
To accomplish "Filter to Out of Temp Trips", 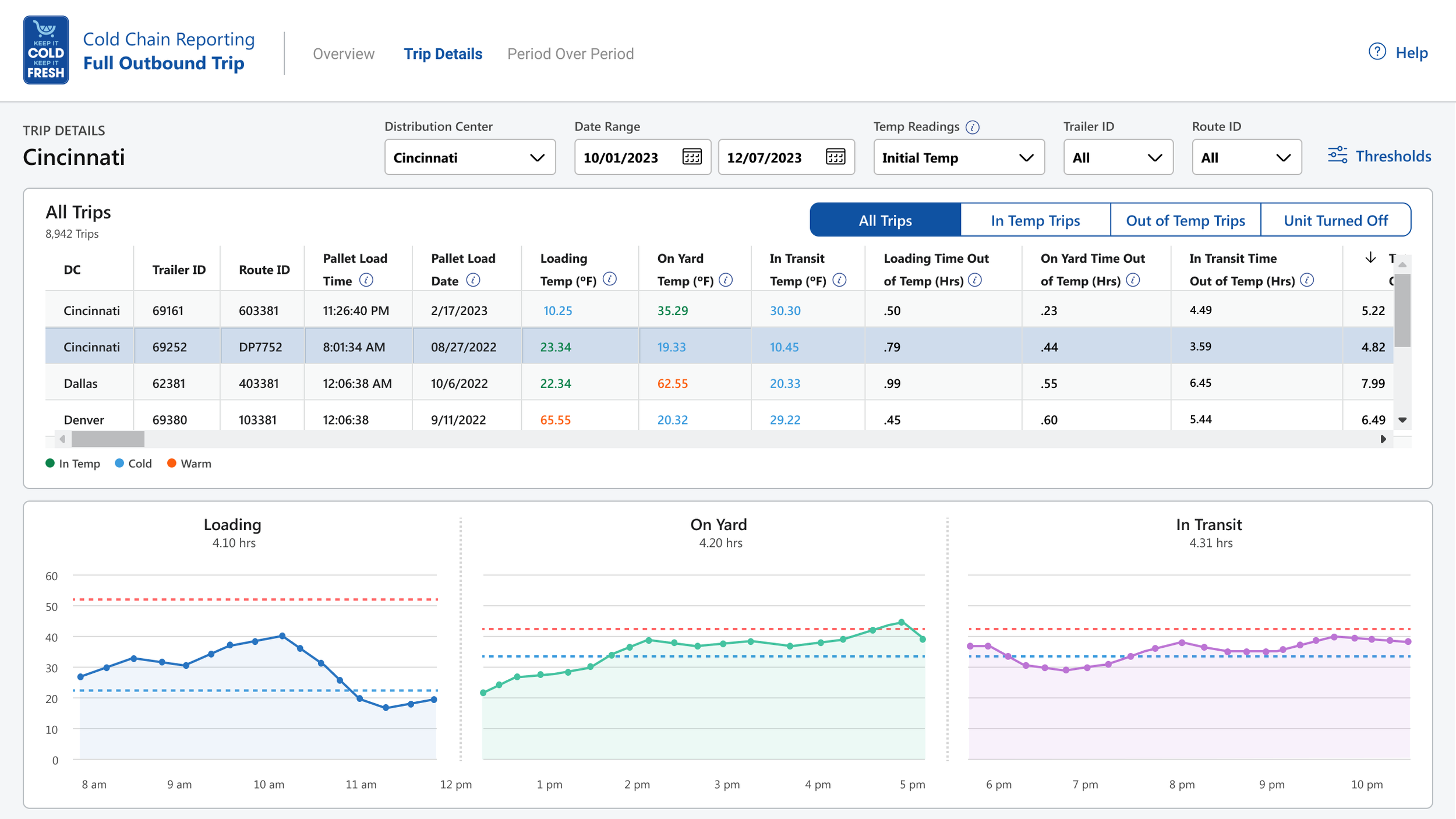I will 1185,220.
